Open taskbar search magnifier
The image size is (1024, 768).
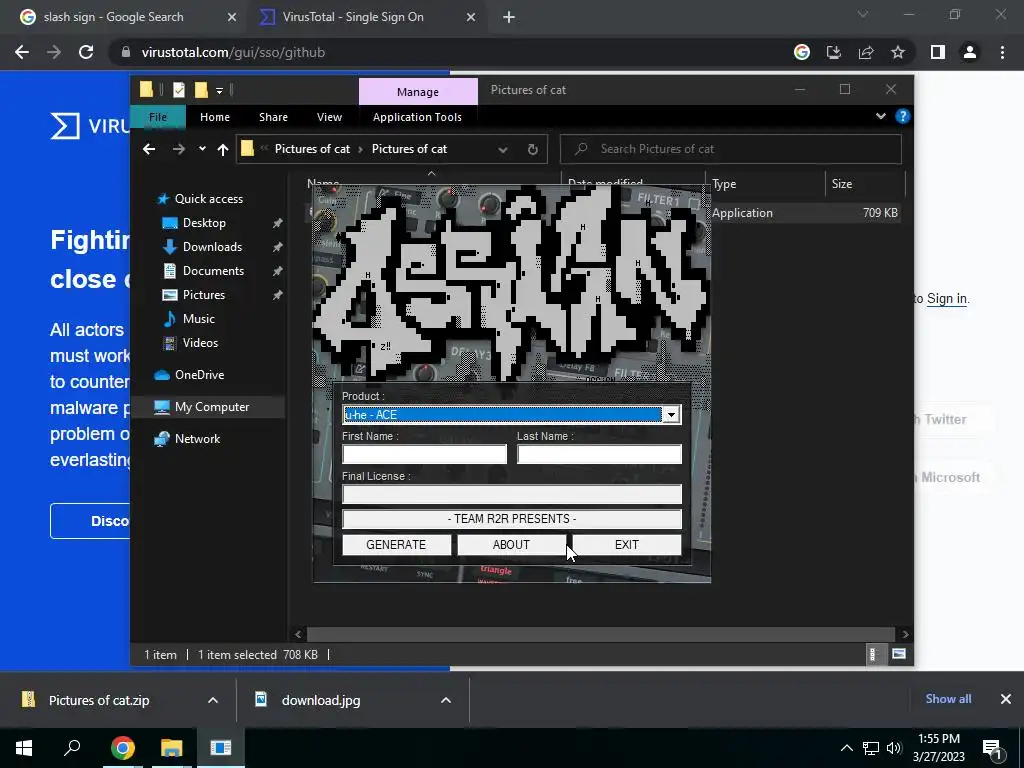[72, 748]
